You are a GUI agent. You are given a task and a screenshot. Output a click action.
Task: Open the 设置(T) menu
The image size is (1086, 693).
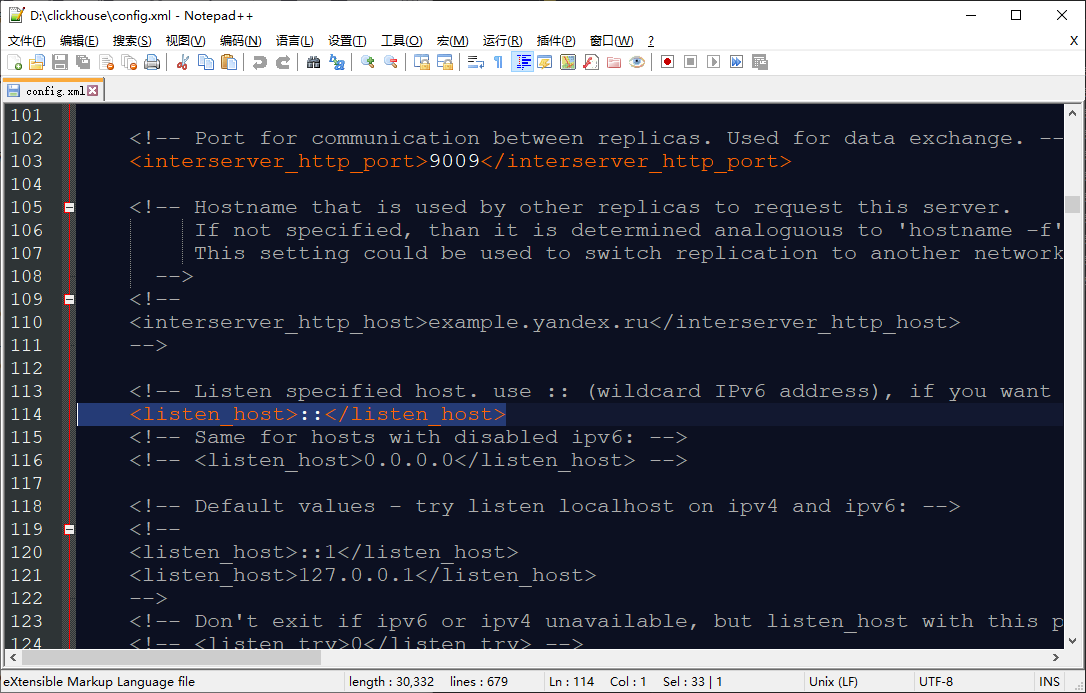pos(347,41)
